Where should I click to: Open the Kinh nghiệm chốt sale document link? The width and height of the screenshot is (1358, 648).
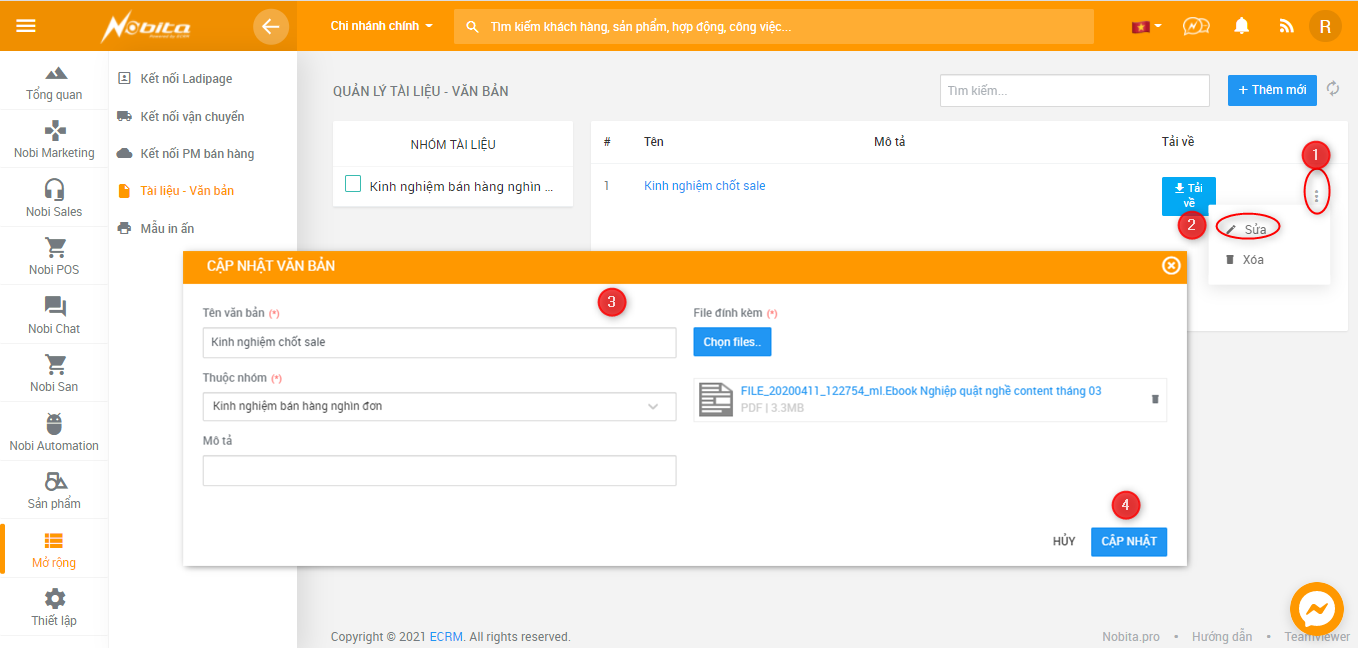704,186
